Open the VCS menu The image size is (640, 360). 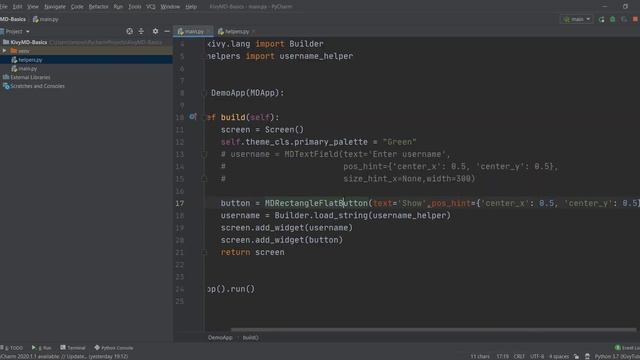click(151, 7)
